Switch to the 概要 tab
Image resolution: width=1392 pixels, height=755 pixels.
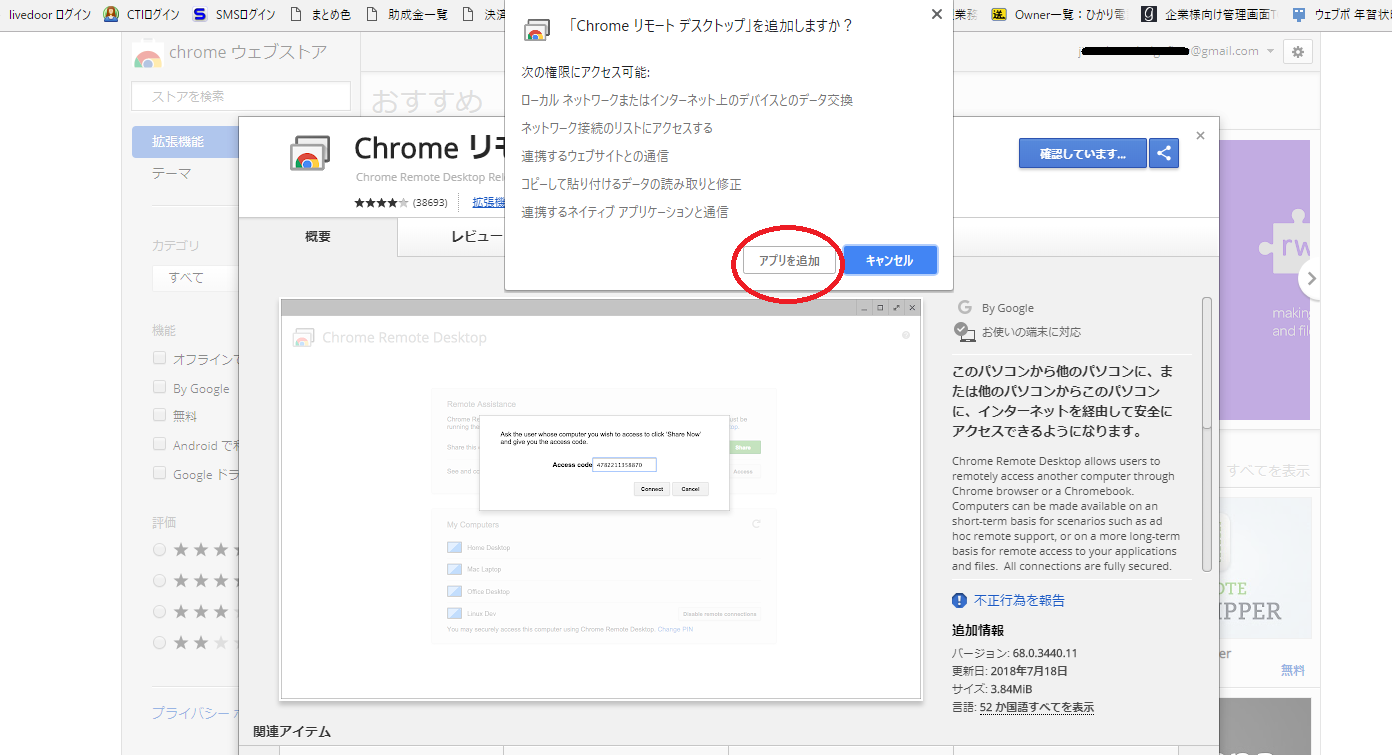tap(318, 236)
